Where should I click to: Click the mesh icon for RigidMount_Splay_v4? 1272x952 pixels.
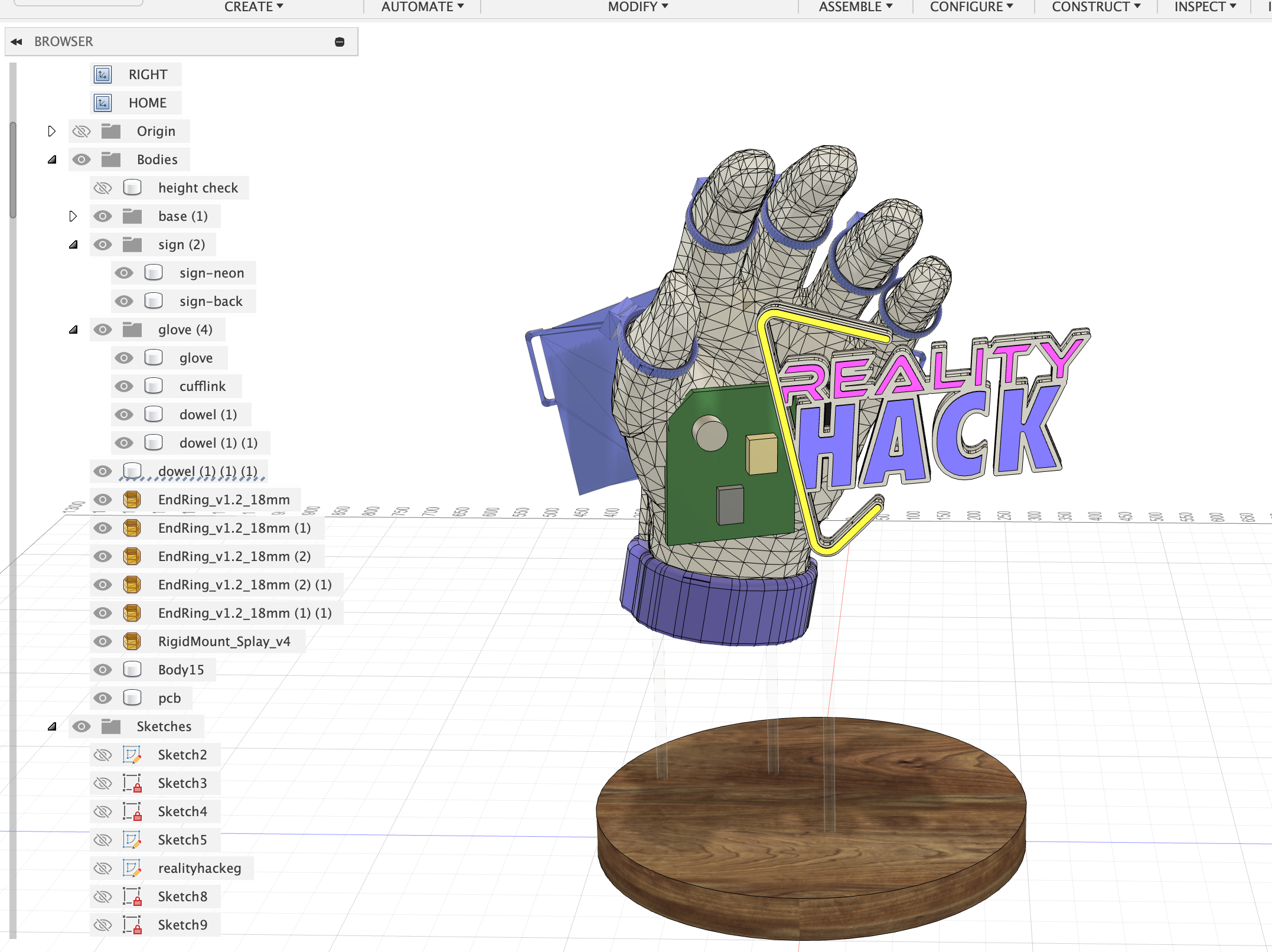tap(132, 641)
